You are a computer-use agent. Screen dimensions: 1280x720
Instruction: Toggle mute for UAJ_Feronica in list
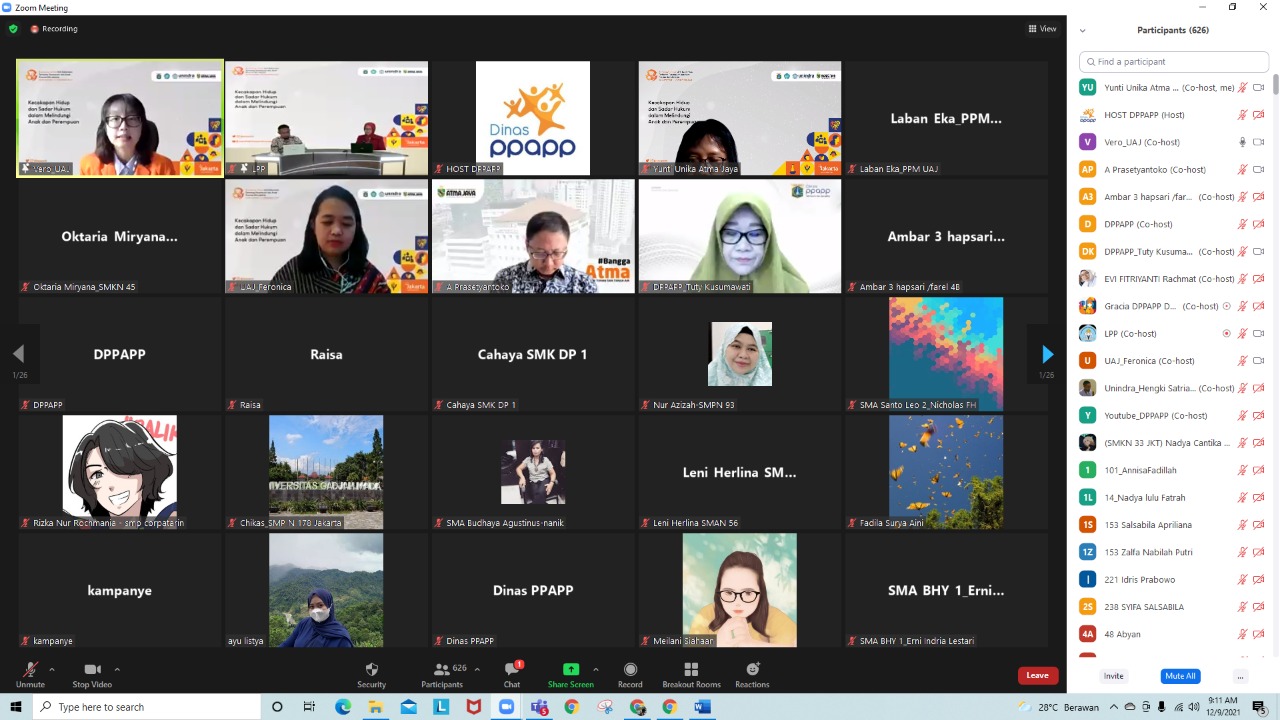pyautogui.click(x=1242, y=361)
